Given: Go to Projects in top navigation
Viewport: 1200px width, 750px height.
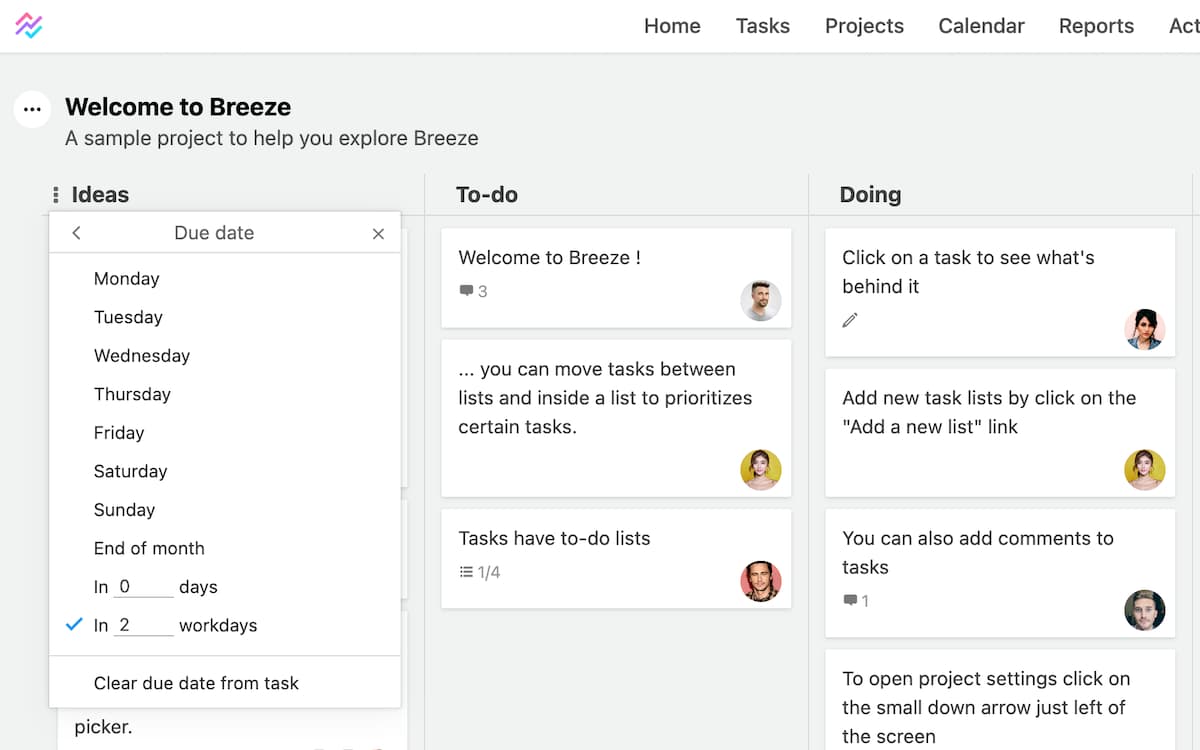Looking at the screenshot, I should click(864, 26).
